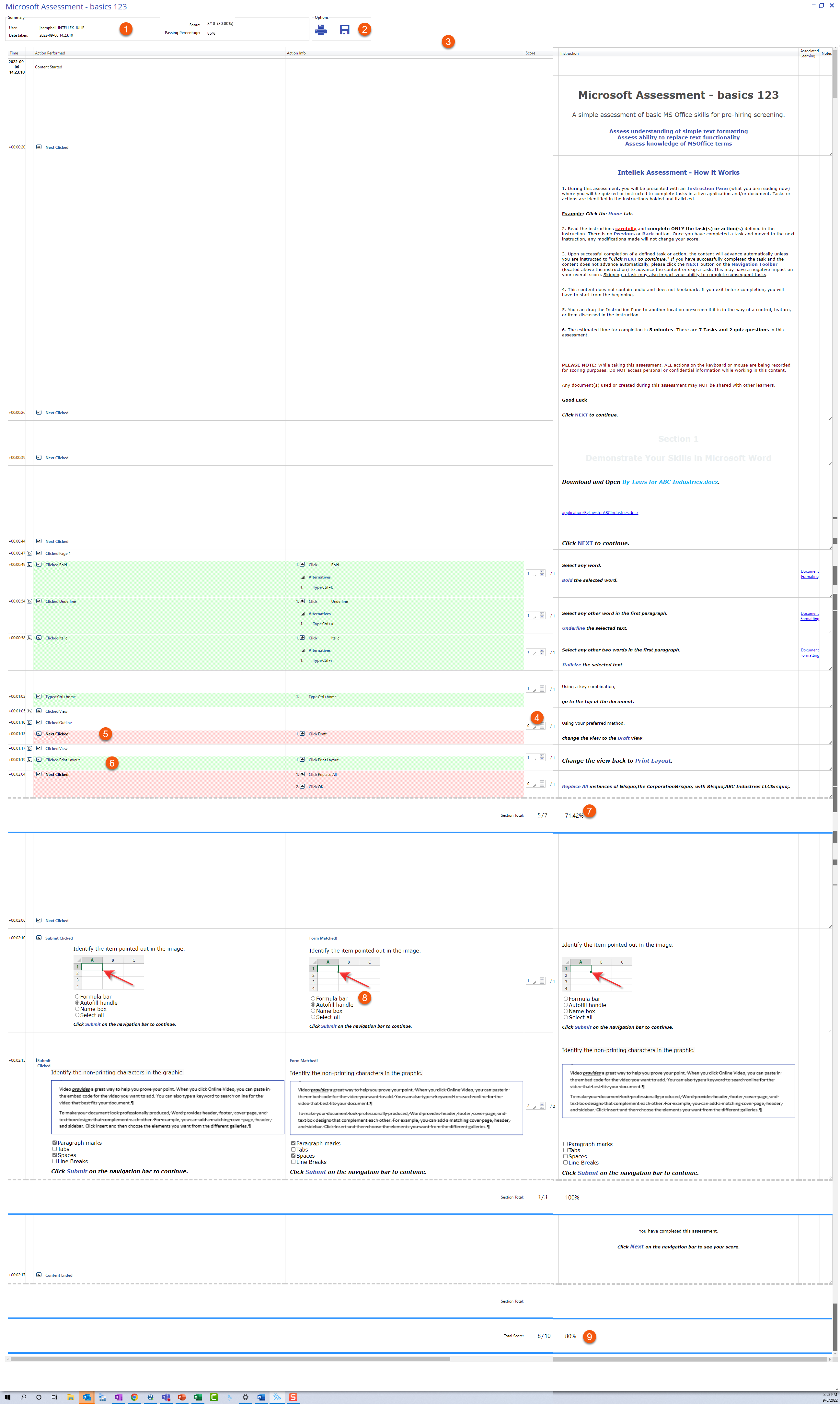Adjust score stepper for the non-printing characters question
The image size is (840, 1404).
click(542, 1106)
